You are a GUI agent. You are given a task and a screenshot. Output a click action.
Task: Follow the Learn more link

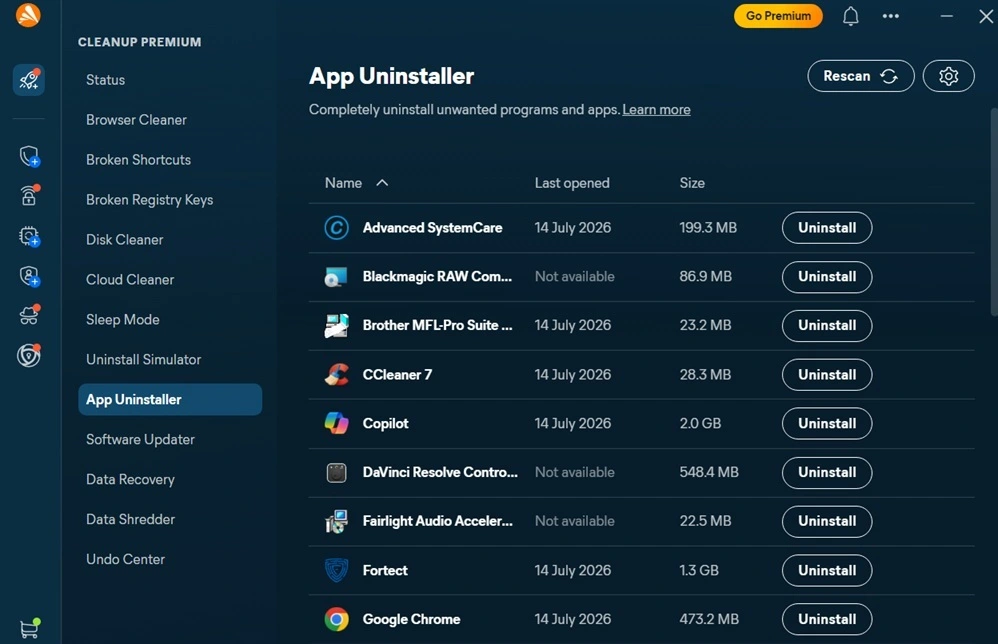656,109
